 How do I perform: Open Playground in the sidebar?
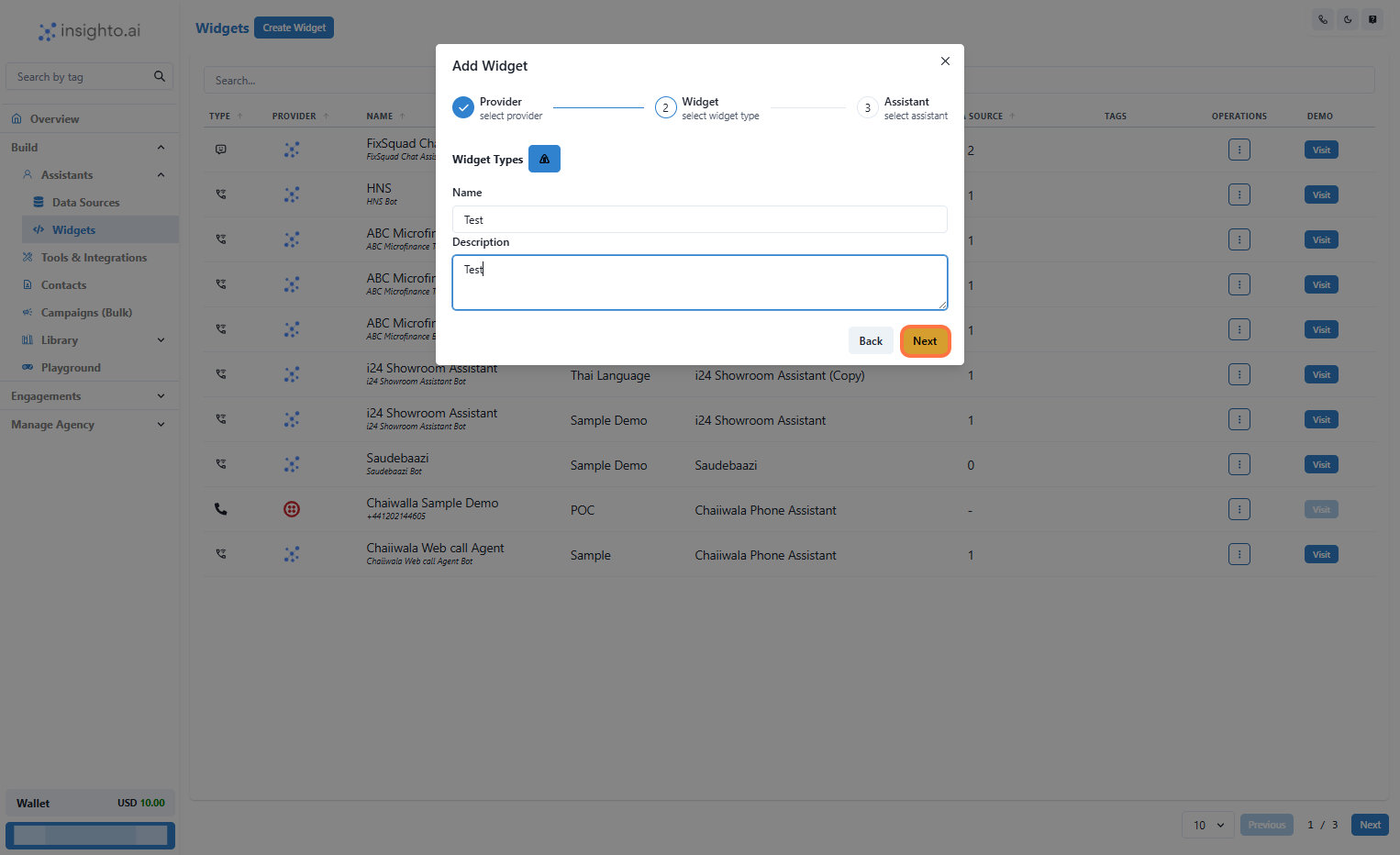(71, 368)
